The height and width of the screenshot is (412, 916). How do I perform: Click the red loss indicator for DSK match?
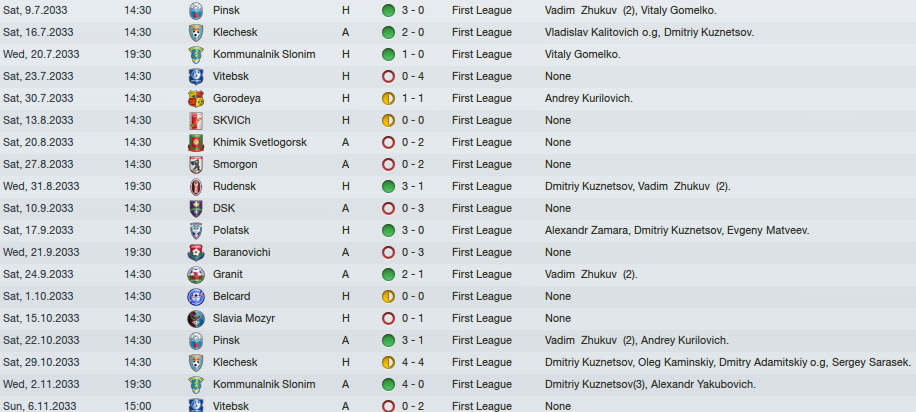coord(388,208)
